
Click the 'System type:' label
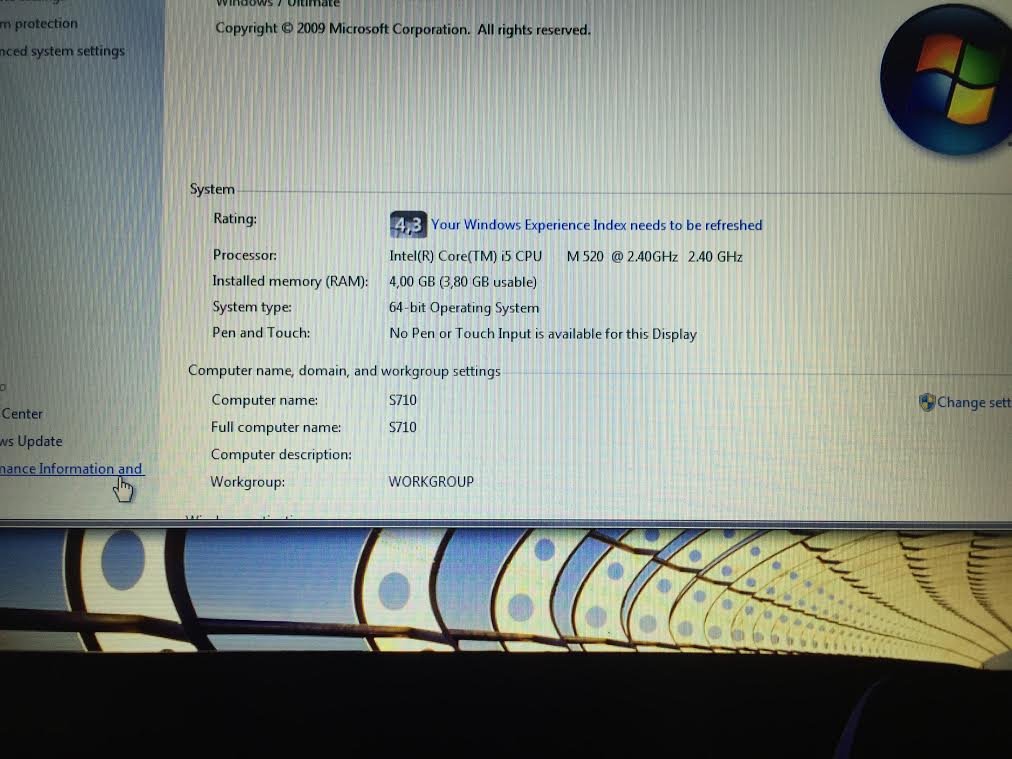pos(252,307)
